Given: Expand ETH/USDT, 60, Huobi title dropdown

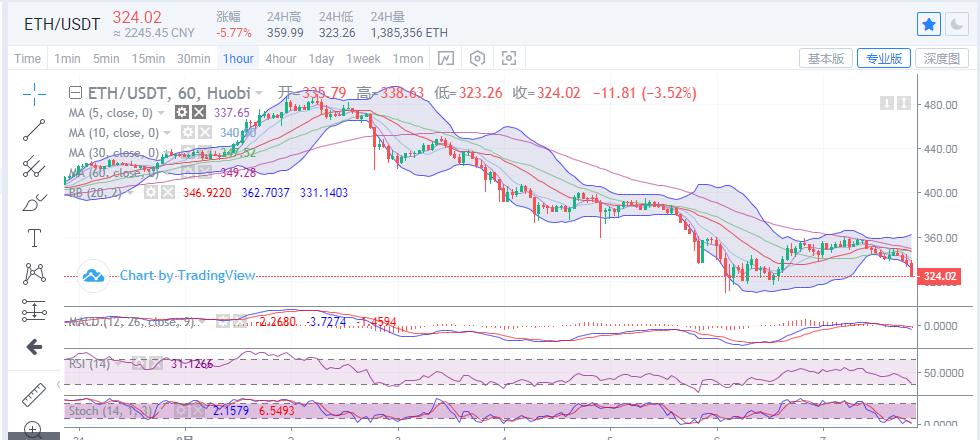Looking at the screenshot, I should [259, 94].
